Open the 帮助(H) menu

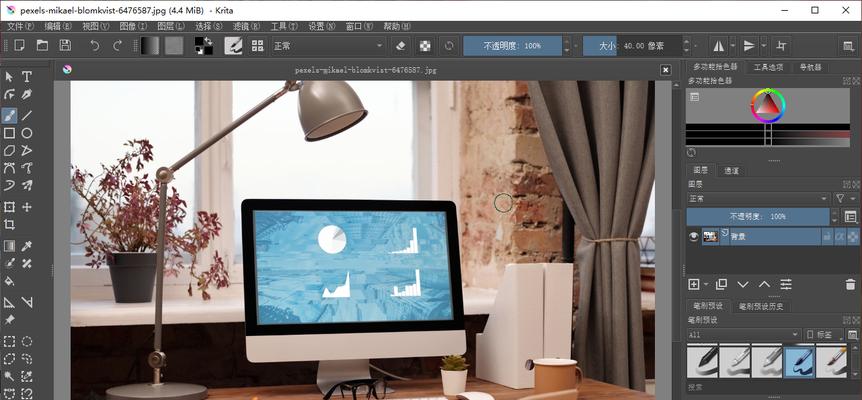396,26
